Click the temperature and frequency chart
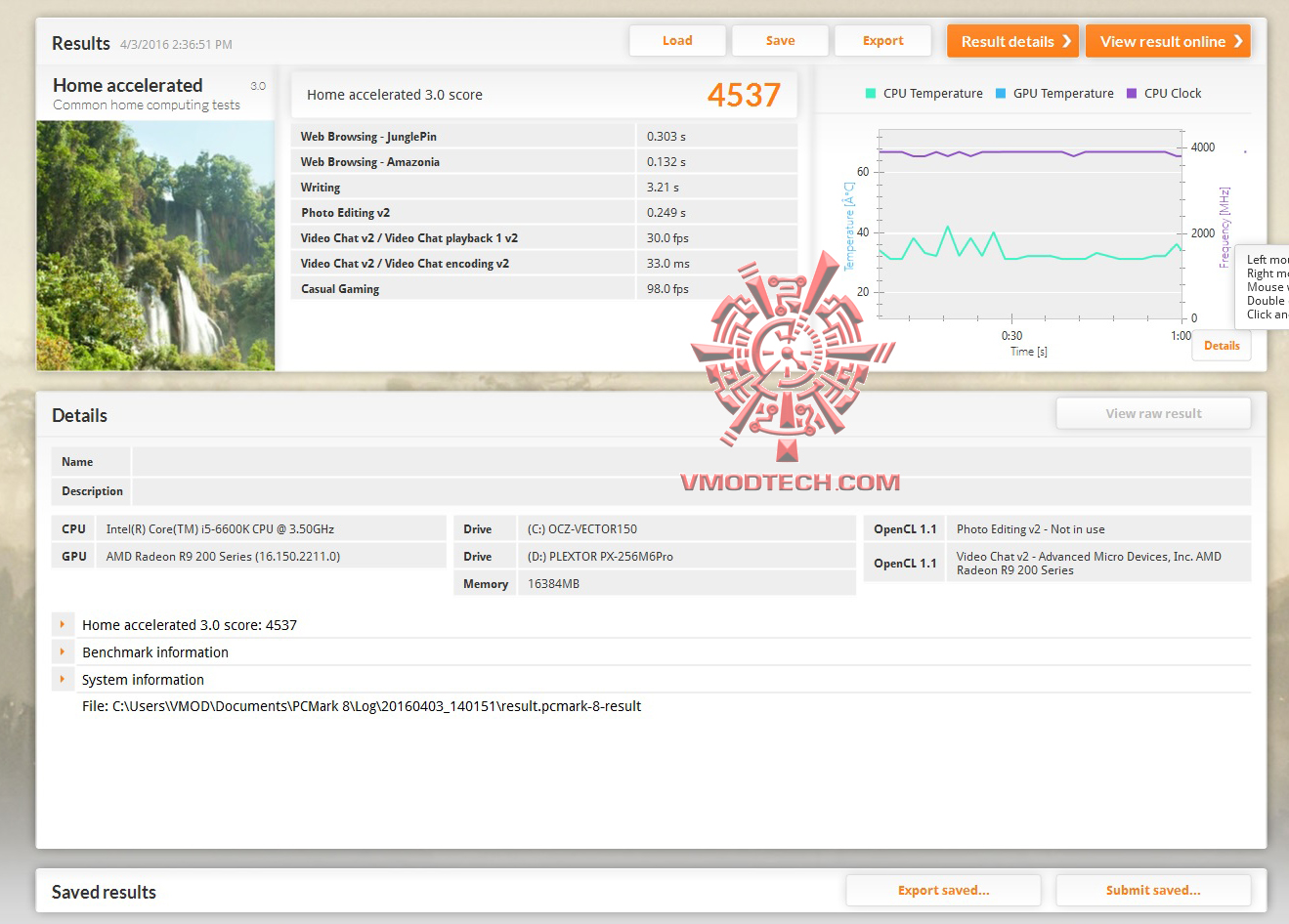The height and width of the screenshot is (924, 1289). [x=1031, y=224]
